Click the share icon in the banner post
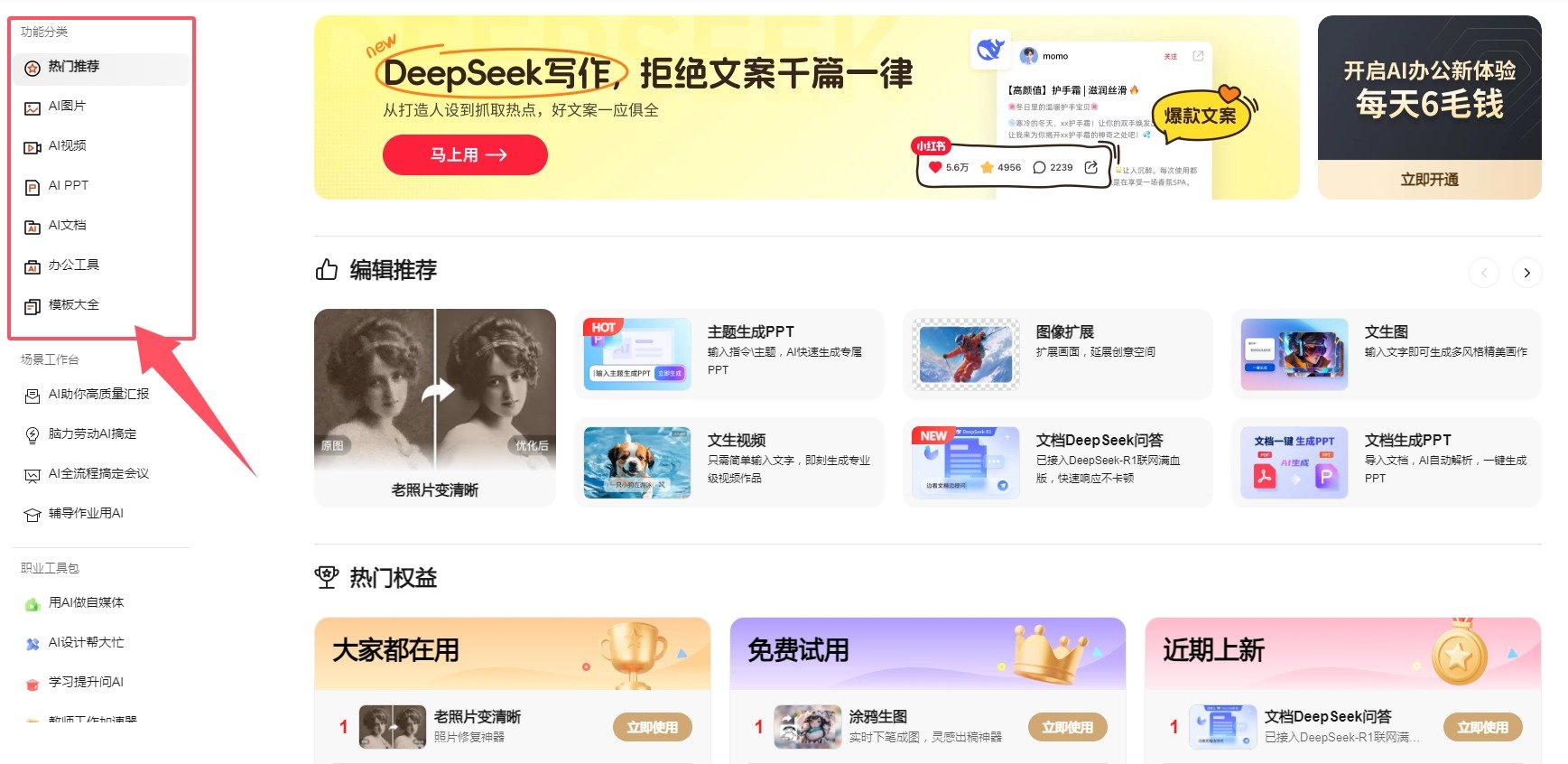1568x764 pixels. click(1090, 167)
